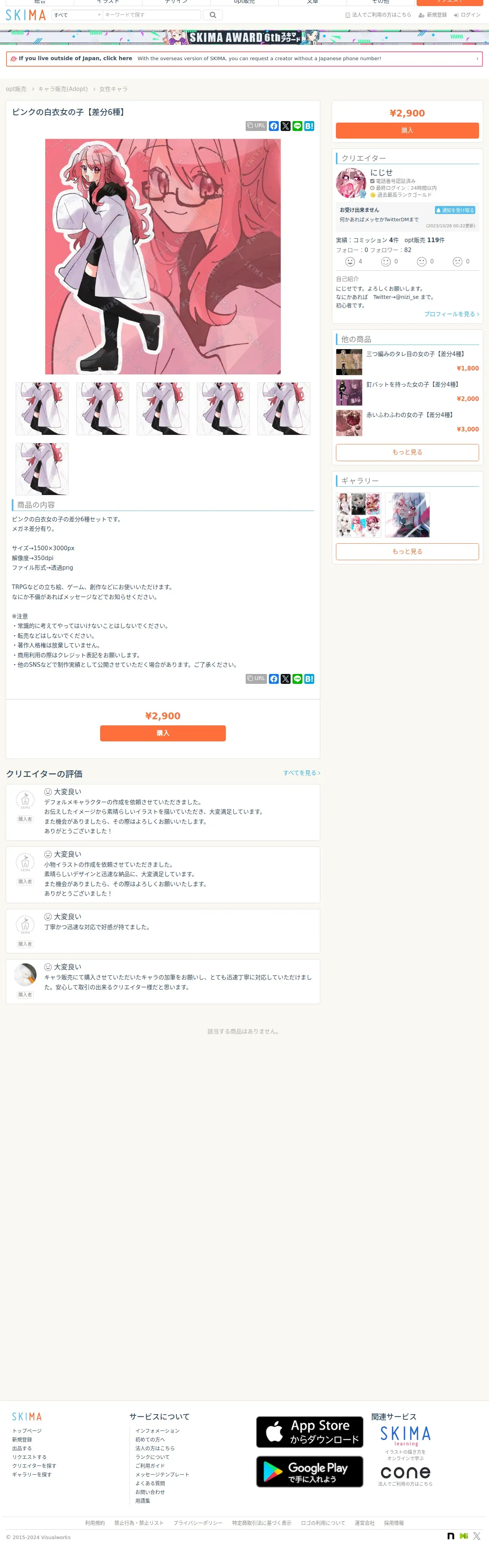This screenshot has height=1568, width=489.
Task: Click creator name にじせ
Action: [x=381, y=172]
